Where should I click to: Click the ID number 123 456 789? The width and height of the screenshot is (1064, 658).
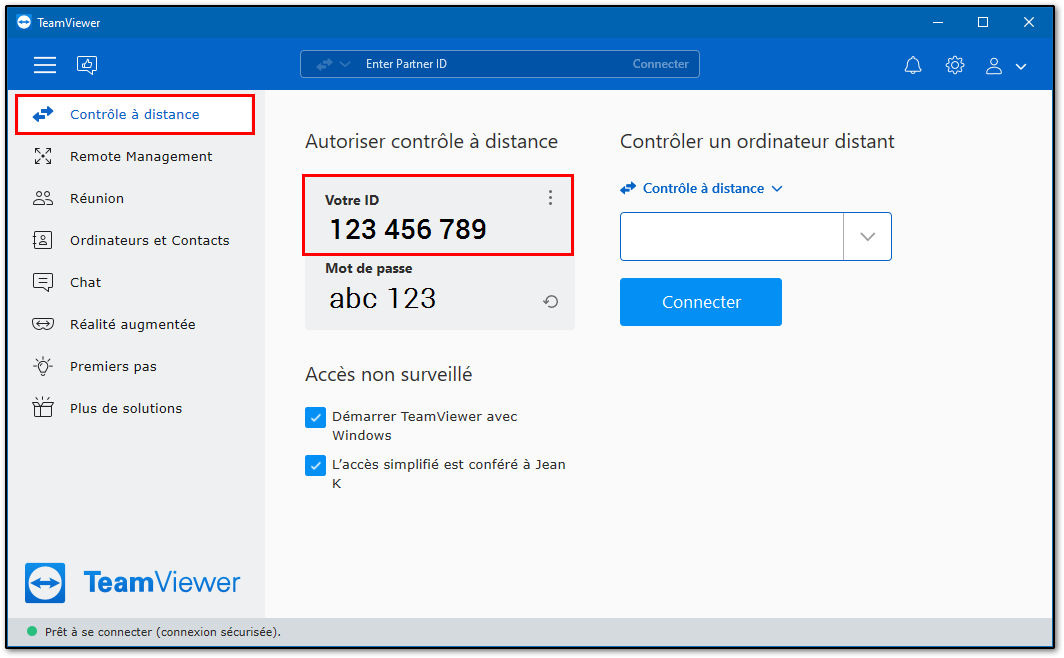408,229
